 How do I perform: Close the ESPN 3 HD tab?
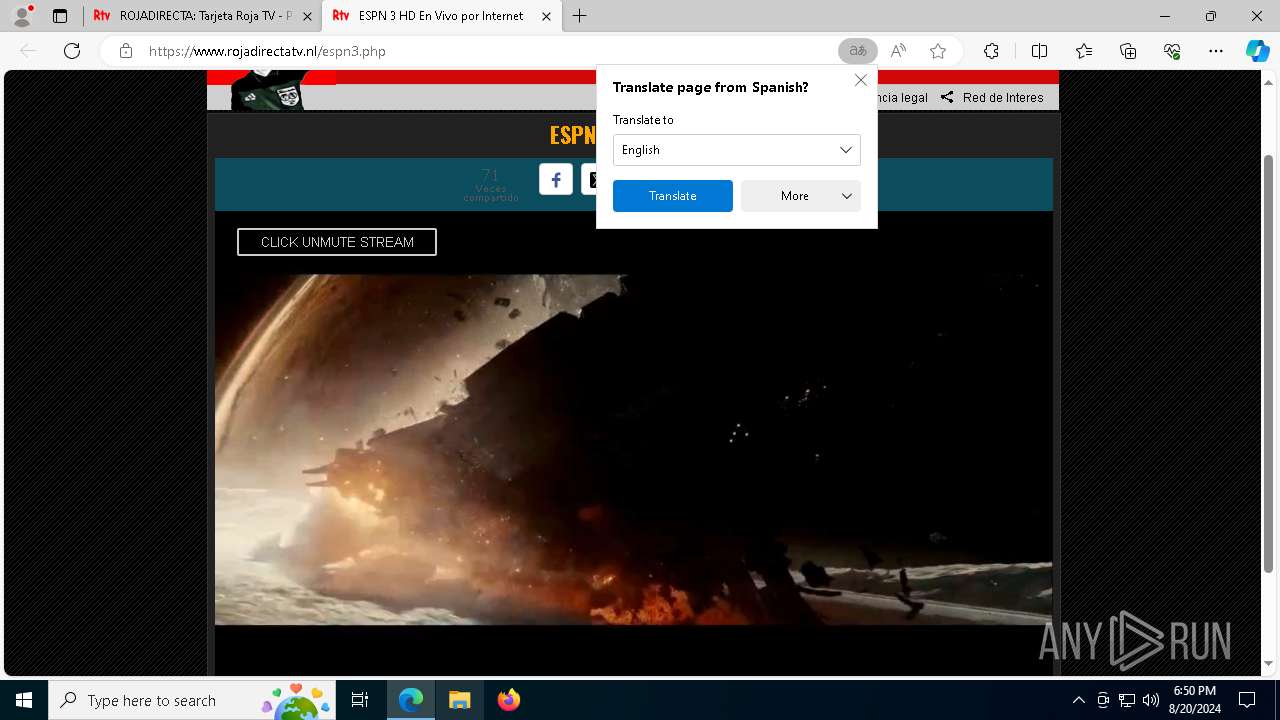546,16
